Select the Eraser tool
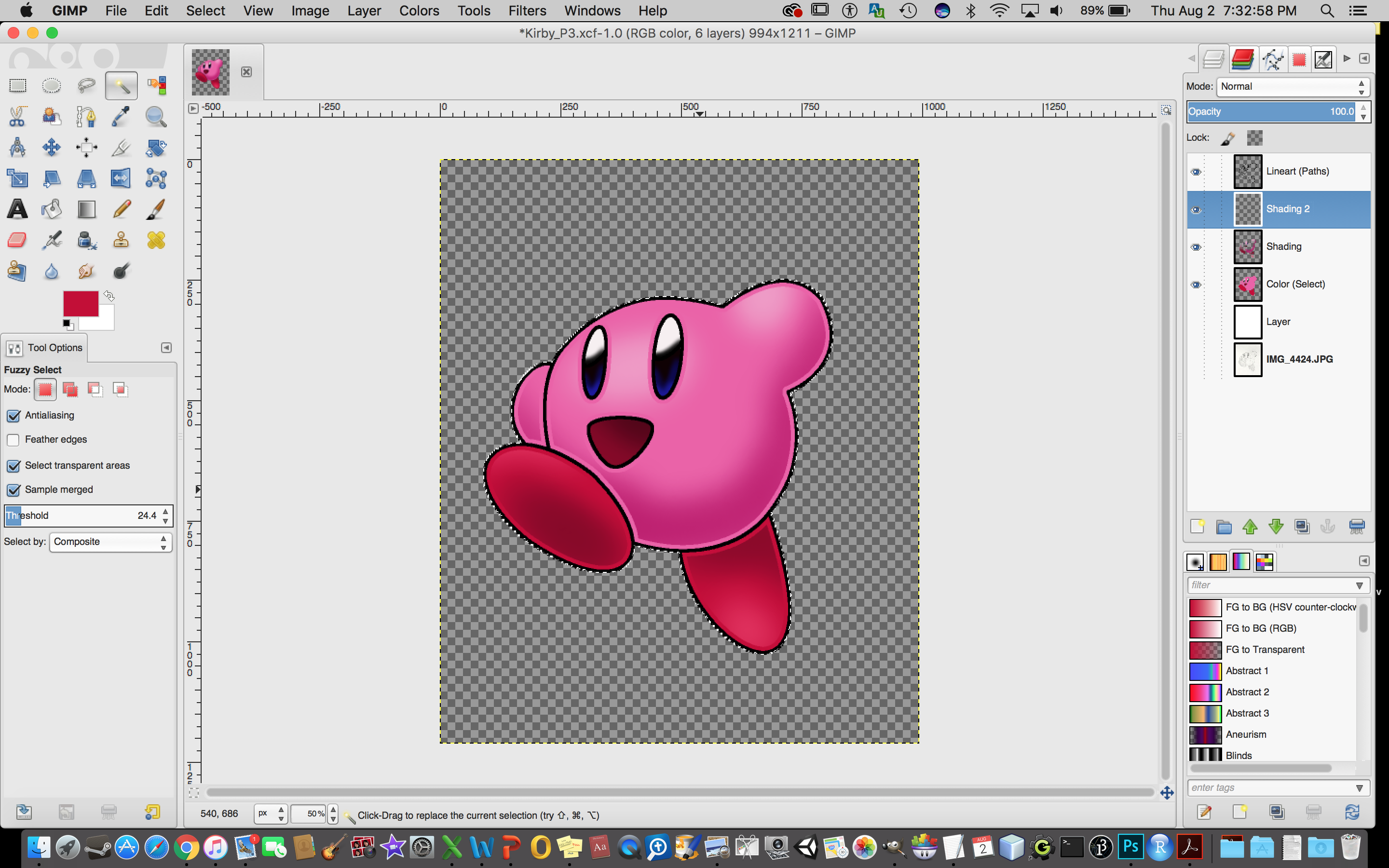The width and height of the screenshot is (1389, 868). click(x=17, y=240)
